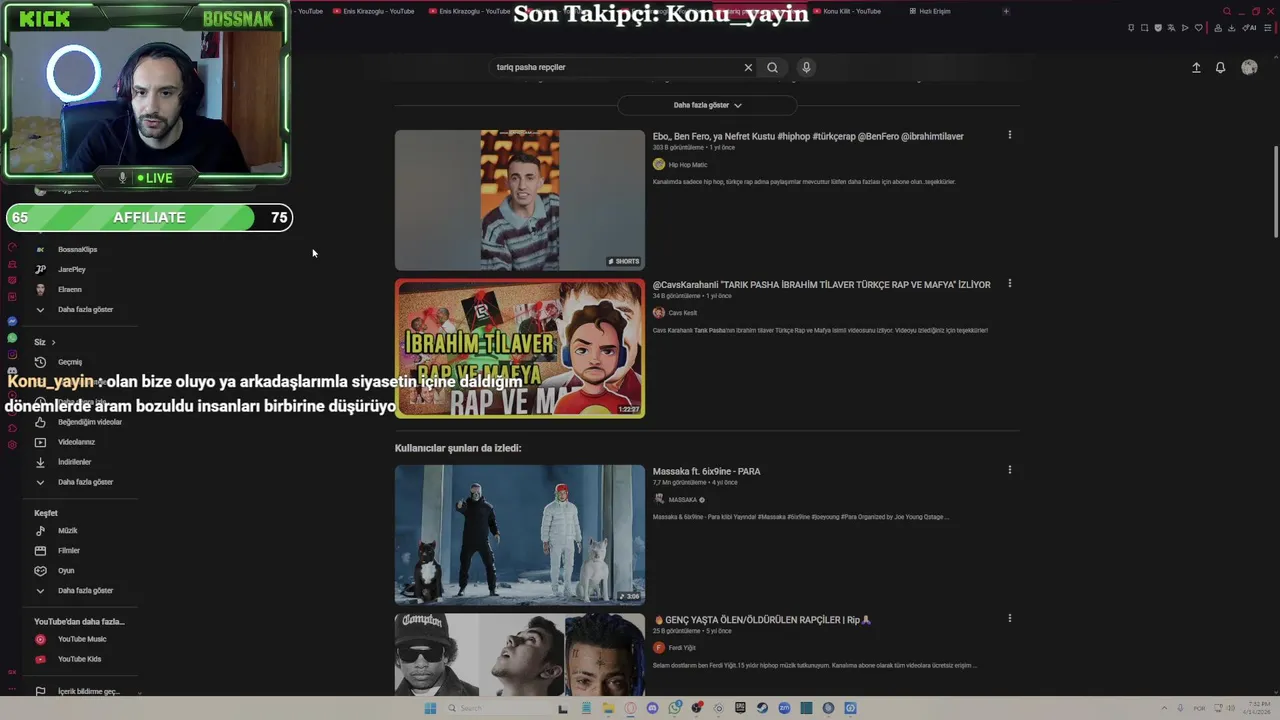Focus the tarıq pasha repçiler search field
Image resolution: width=1280 pixels, height=720 pixels.
tap(615, 67)
